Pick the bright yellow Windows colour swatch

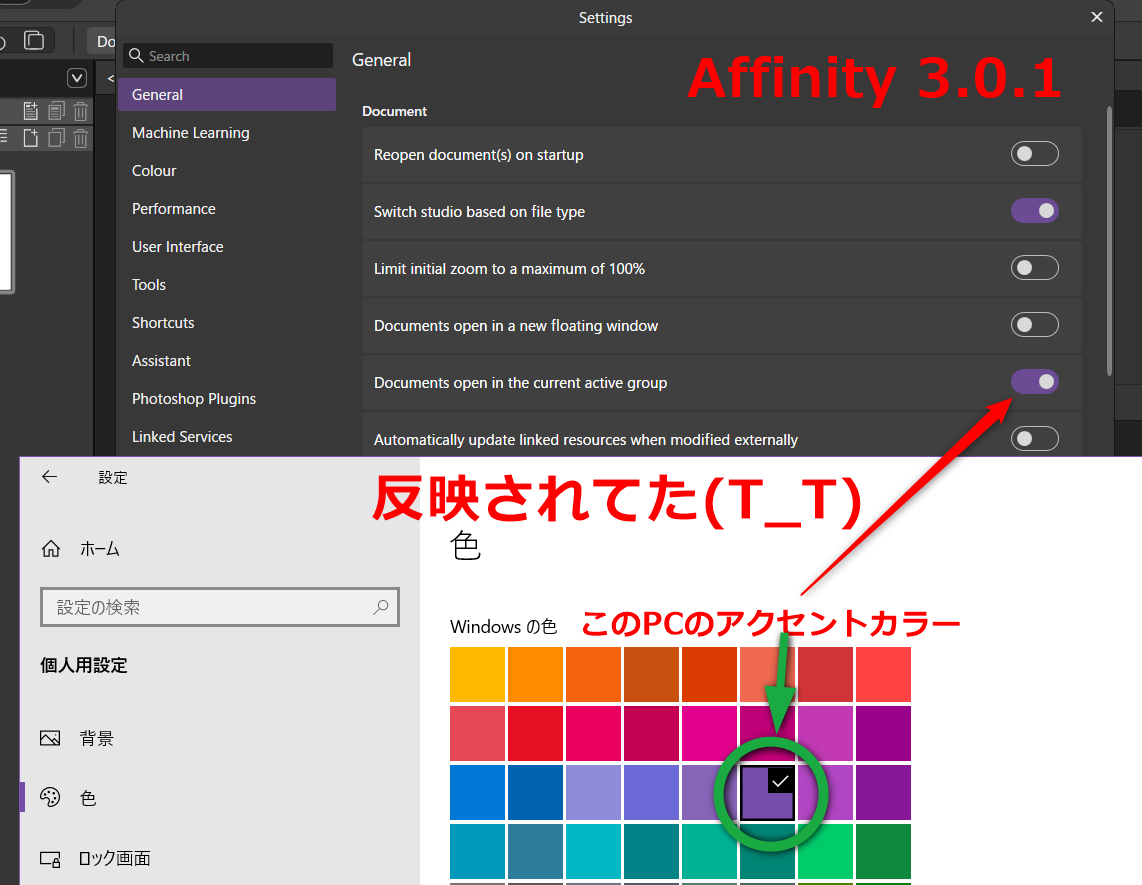[477, 674]
